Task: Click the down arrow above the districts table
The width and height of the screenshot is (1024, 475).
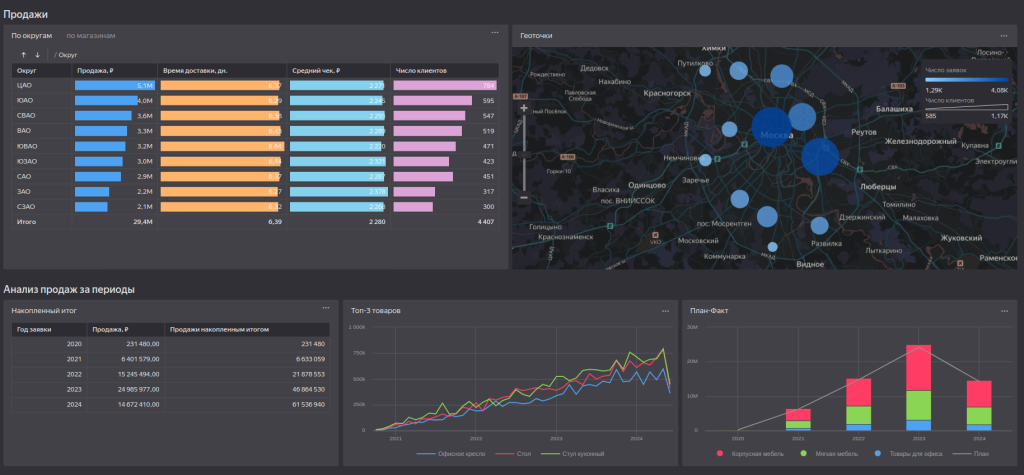Action: (38, 54)
